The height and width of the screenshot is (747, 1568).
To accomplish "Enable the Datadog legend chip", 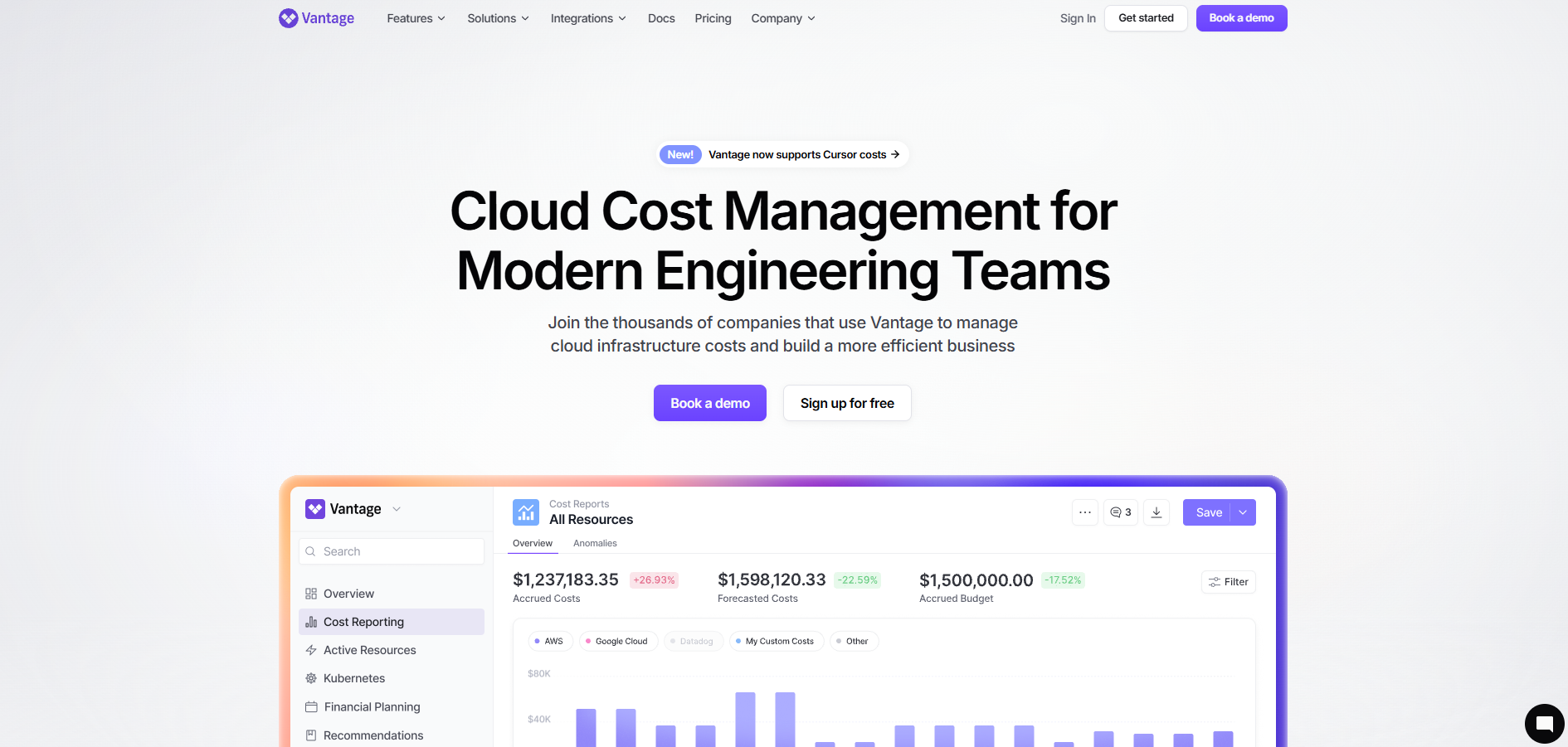I will (x=693, y=641).
